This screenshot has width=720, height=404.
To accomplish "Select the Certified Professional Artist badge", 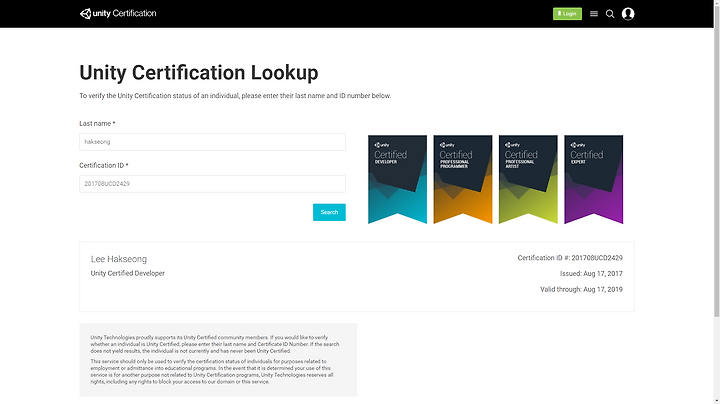I will point(528,180).
